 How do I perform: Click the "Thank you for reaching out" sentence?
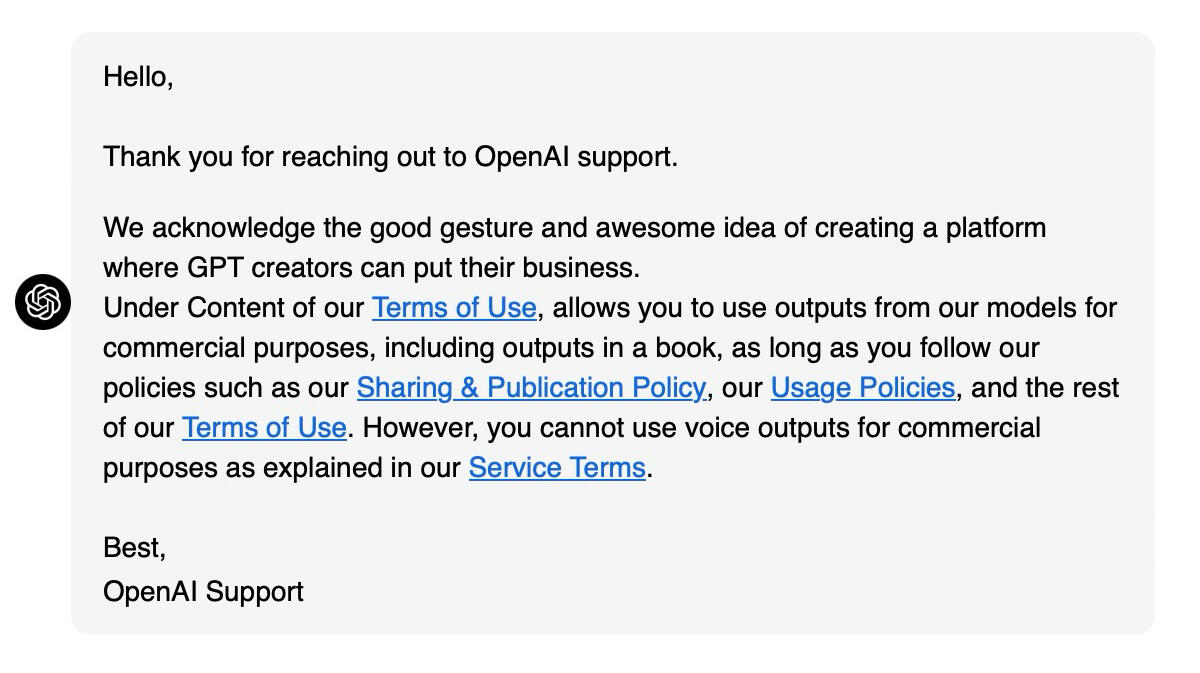(x=390, y=157)
